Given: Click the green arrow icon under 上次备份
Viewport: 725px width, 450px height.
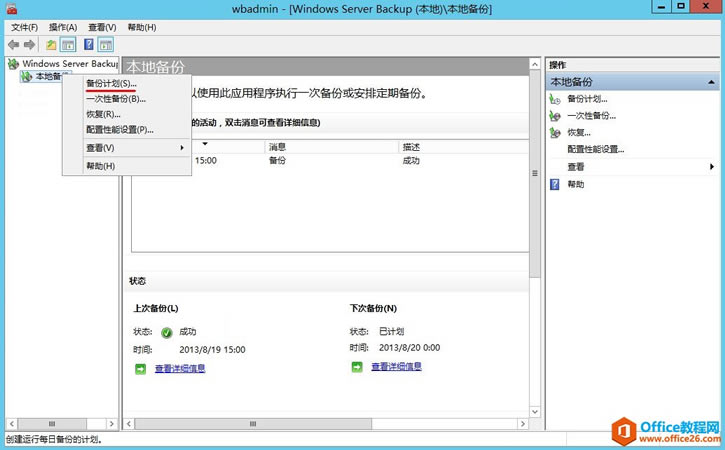Looking at the screenshot, I should 140,369.
